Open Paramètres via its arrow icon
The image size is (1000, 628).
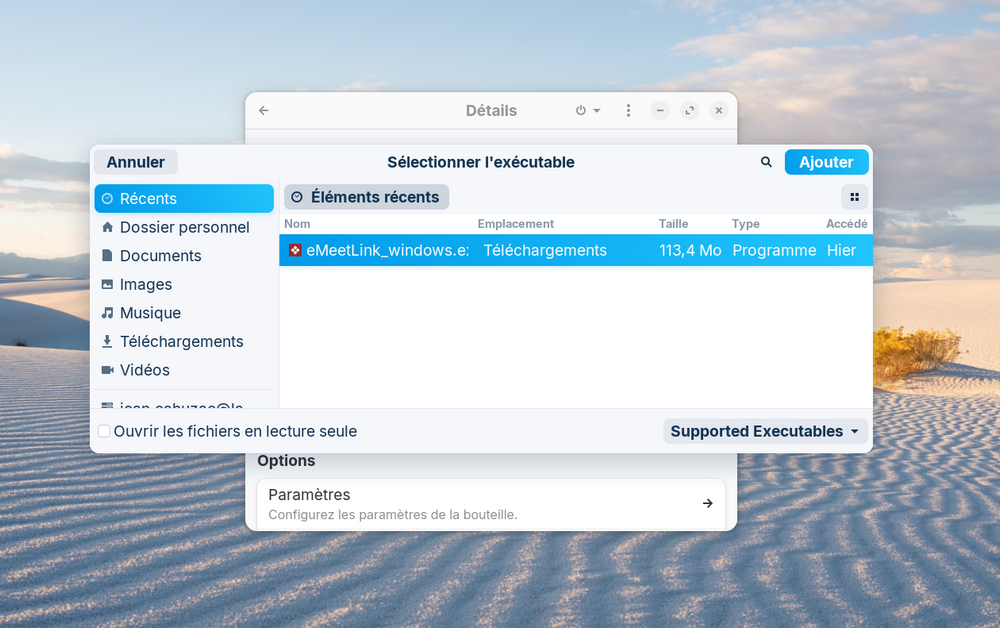click(707, 503)
